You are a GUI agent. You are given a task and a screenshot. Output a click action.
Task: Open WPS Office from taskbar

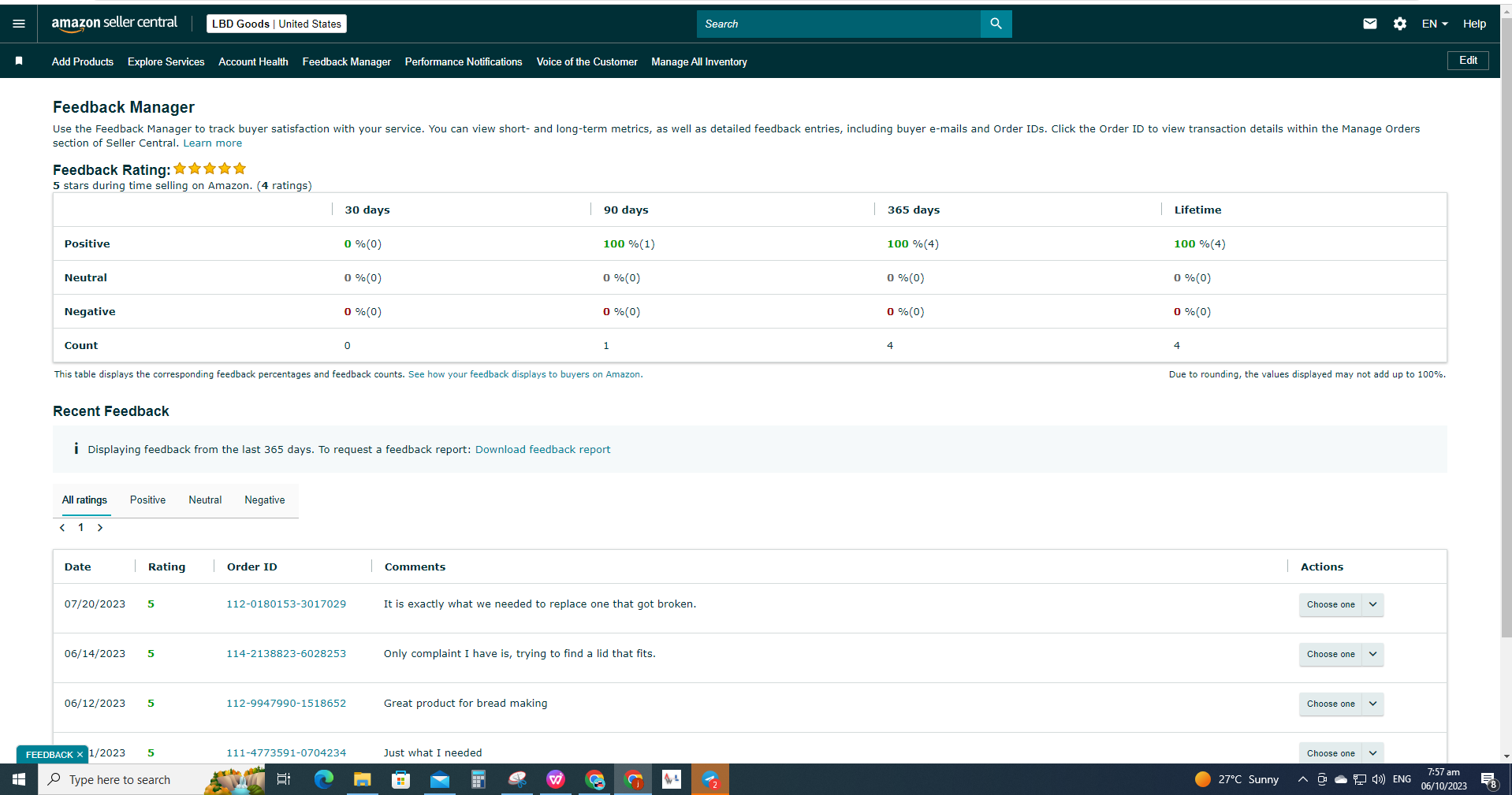pos(556,779)
